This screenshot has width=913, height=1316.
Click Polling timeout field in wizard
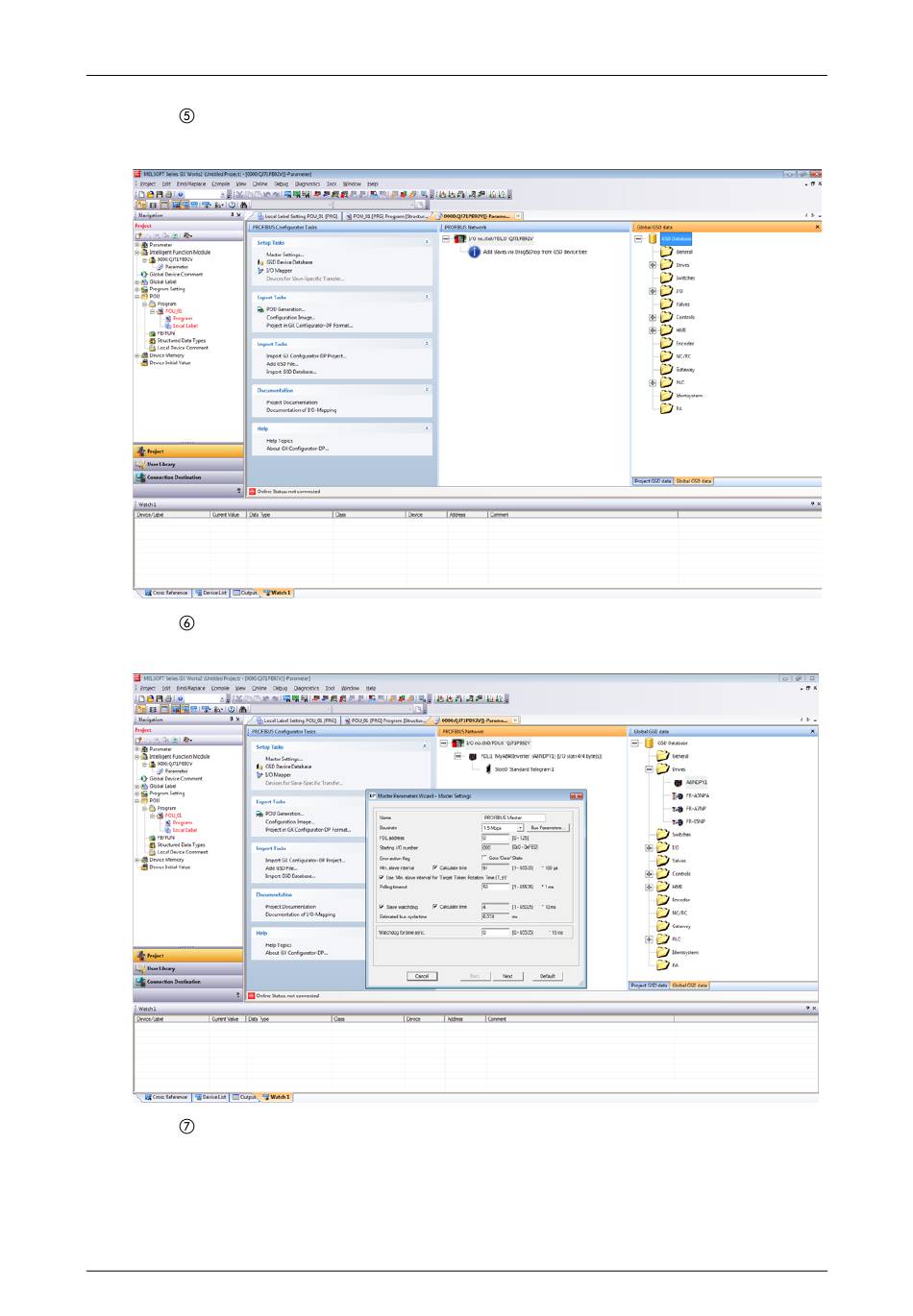pyautogui.click(x=495, y=887)
